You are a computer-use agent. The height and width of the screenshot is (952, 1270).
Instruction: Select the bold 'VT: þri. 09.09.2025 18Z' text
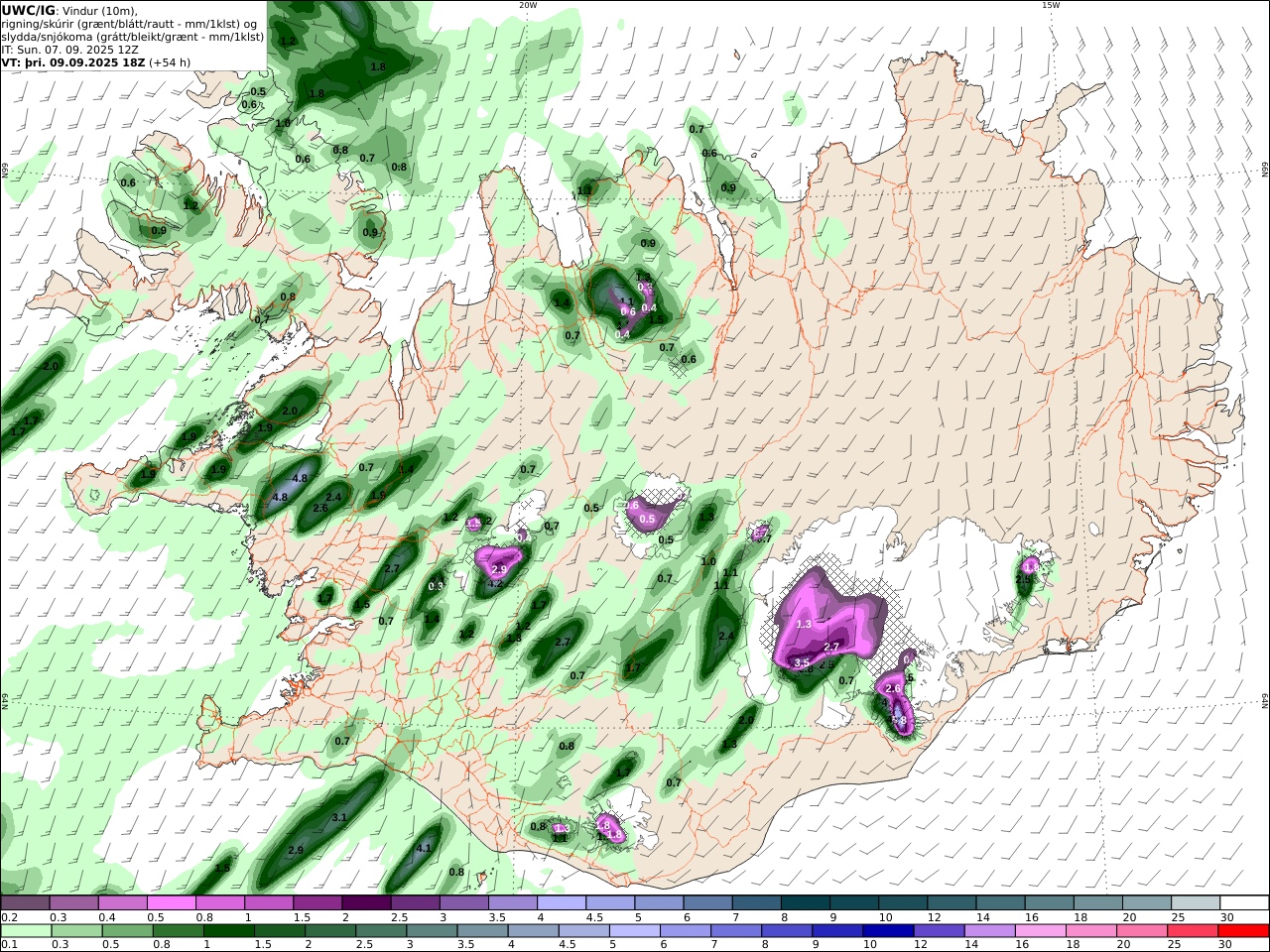(x=73, y=62)
